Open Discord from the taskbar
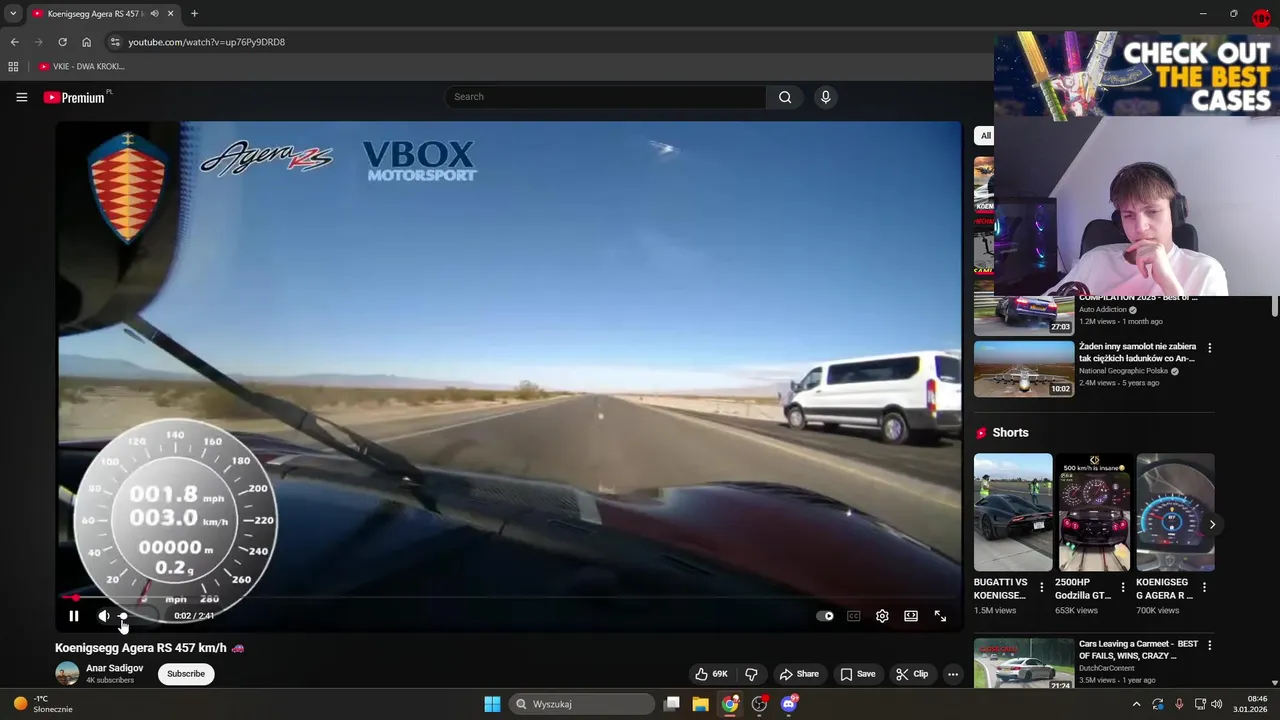Viewport: 1280px width, 720px height. [789, 704]
